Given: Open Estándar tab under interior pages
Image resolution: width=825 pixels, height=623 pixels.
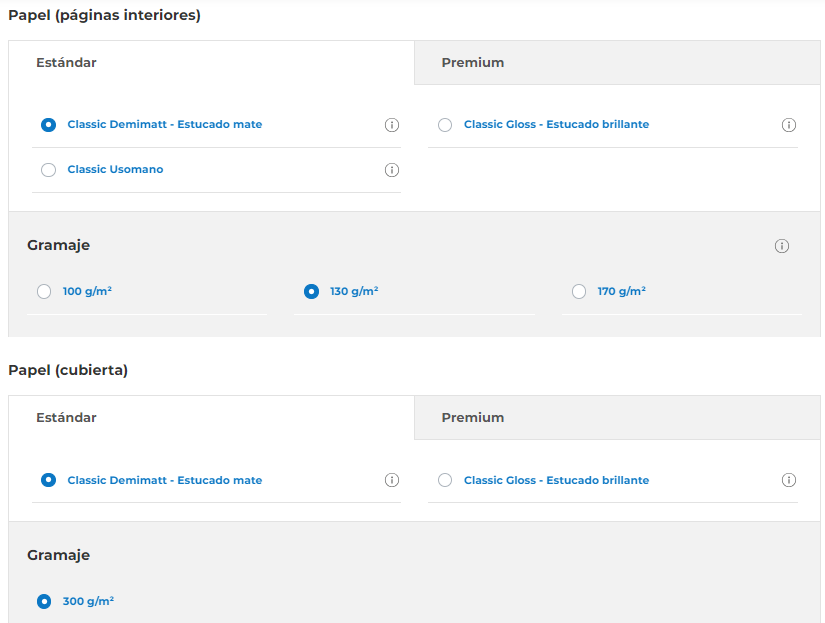Looking at the screenshot, I should (x=212, y=63).
